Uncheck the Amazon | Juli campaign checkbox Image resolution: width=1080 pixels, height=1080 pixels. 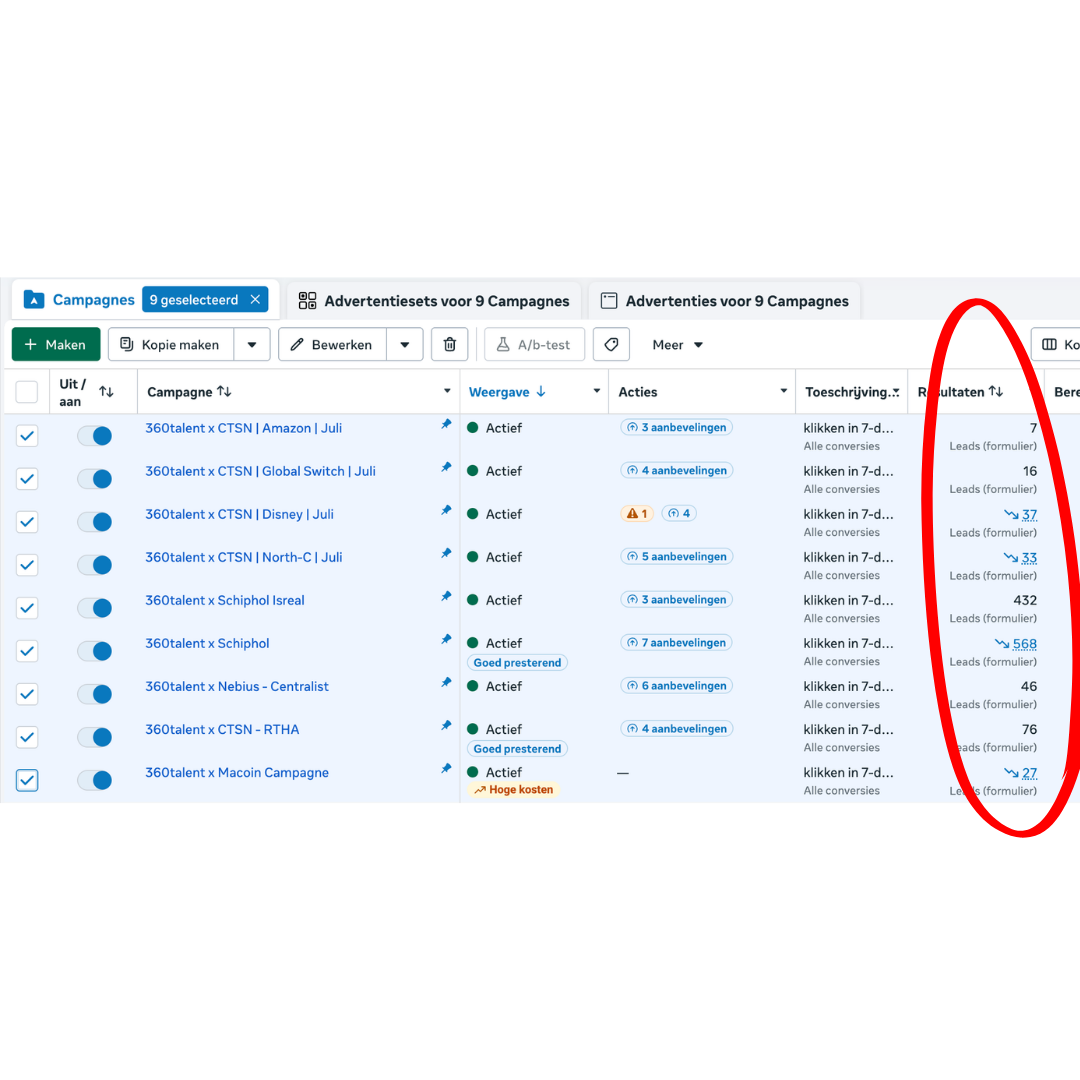[x=27, y=435]
